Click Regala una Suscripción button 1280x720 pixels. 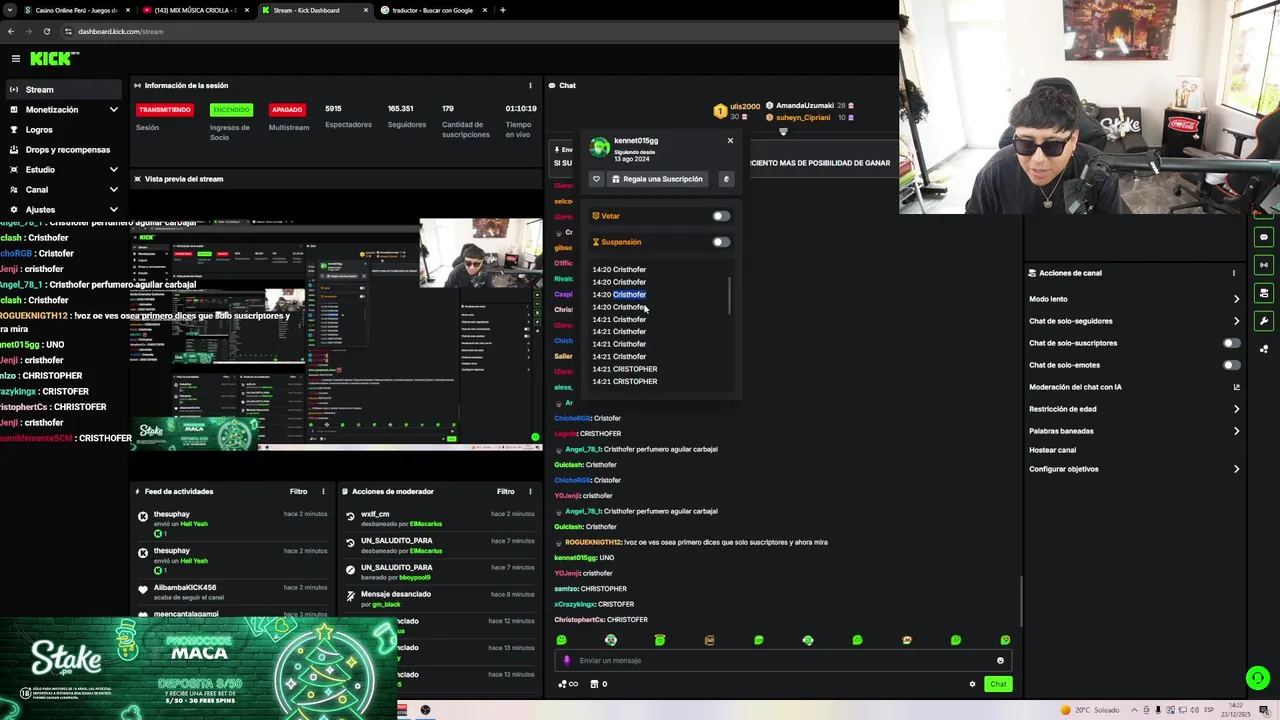(657, 179)
